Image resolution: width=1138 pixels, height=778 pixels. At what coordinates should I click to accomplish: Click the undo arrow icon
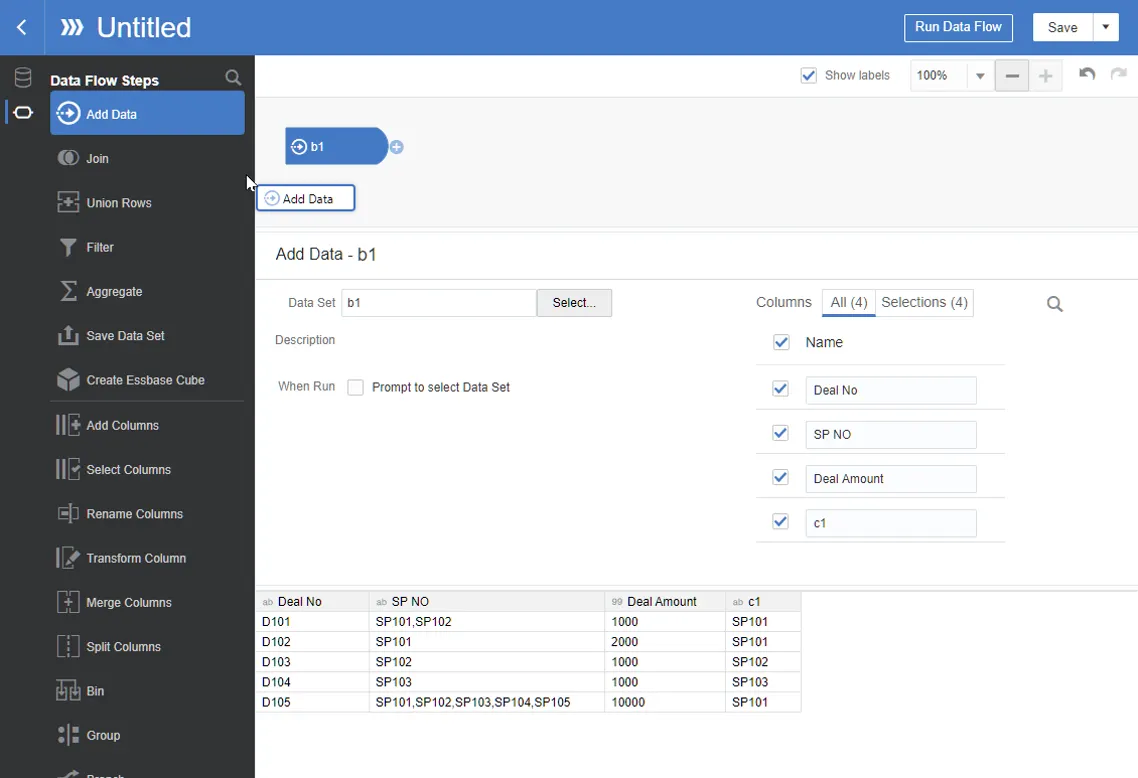pos(1087,75)
